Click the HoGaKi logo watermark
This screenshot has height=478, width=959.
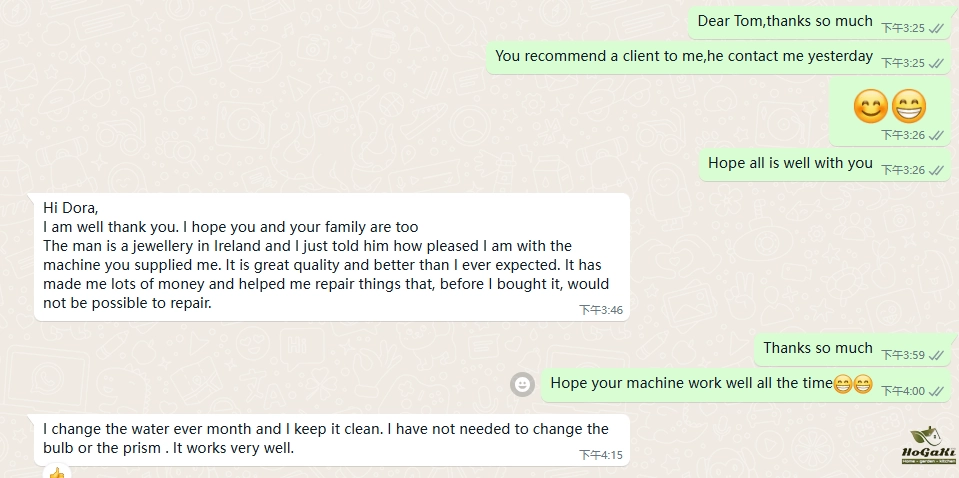point(929,447)
